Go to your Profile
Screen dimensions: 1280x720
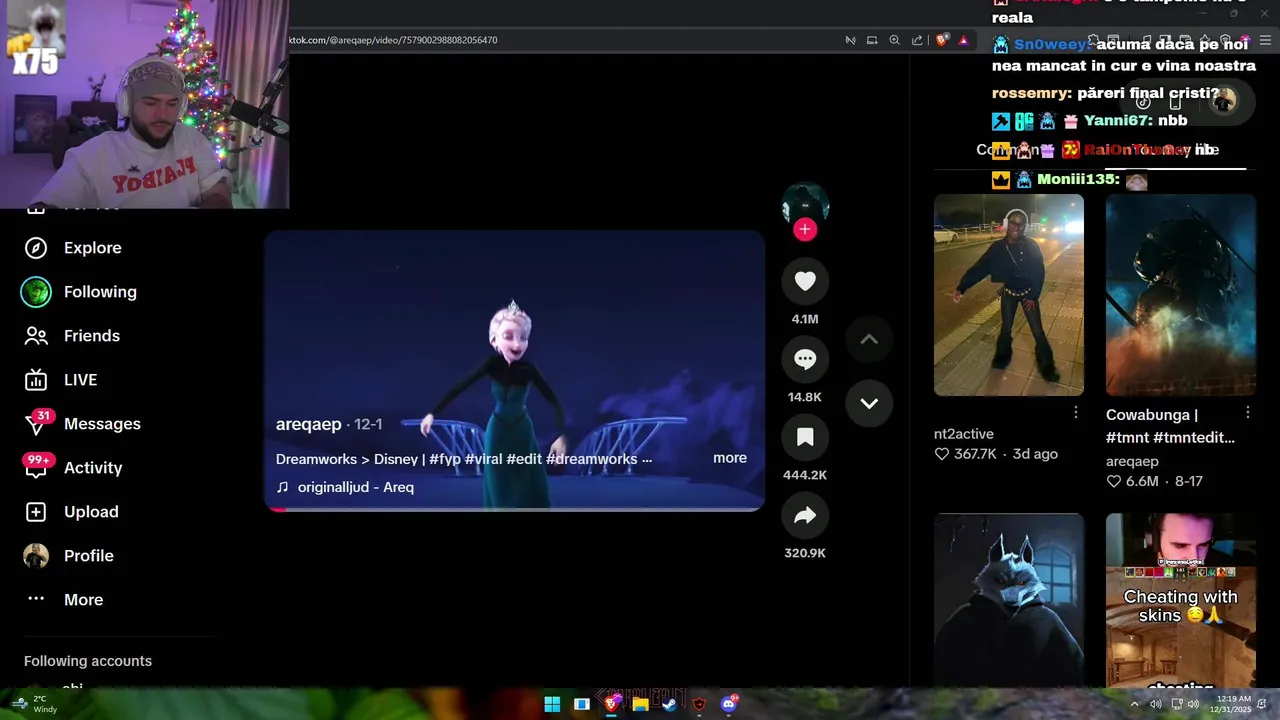[68, 556]
